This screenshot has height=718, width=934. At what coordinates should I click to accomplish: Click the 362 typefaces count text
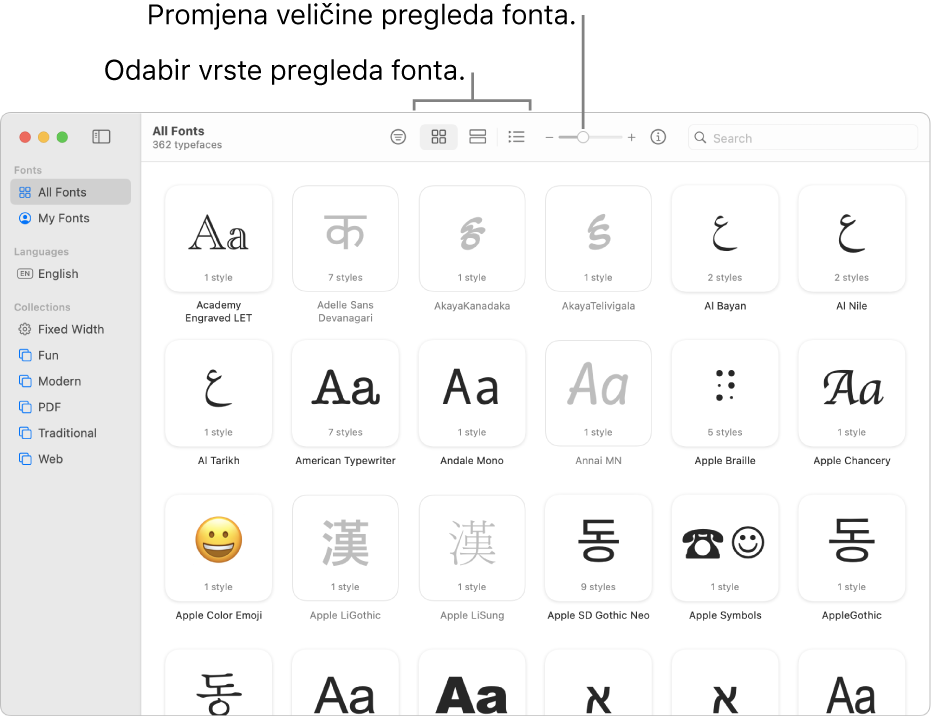[x=187, y=145]
